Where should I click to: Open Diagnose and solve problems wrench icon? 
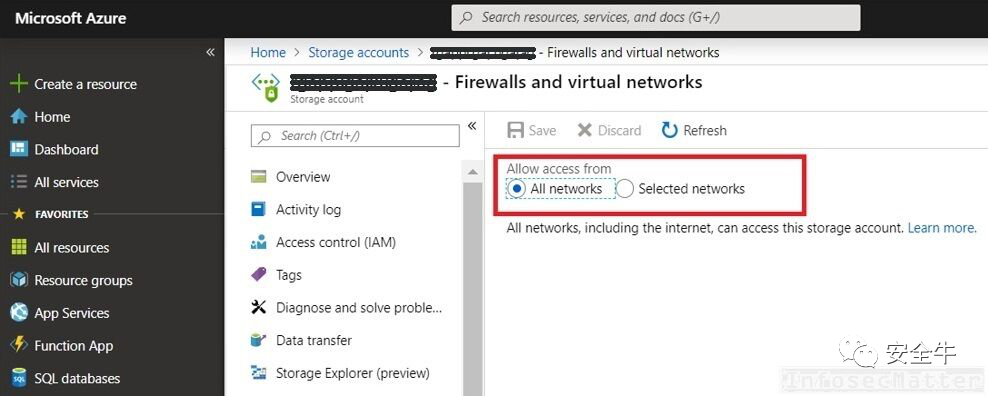(x=258, y=308)
